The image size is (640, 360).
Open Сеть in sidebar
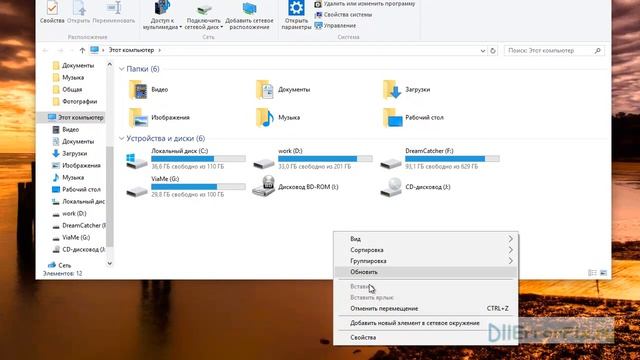[60, 265]
